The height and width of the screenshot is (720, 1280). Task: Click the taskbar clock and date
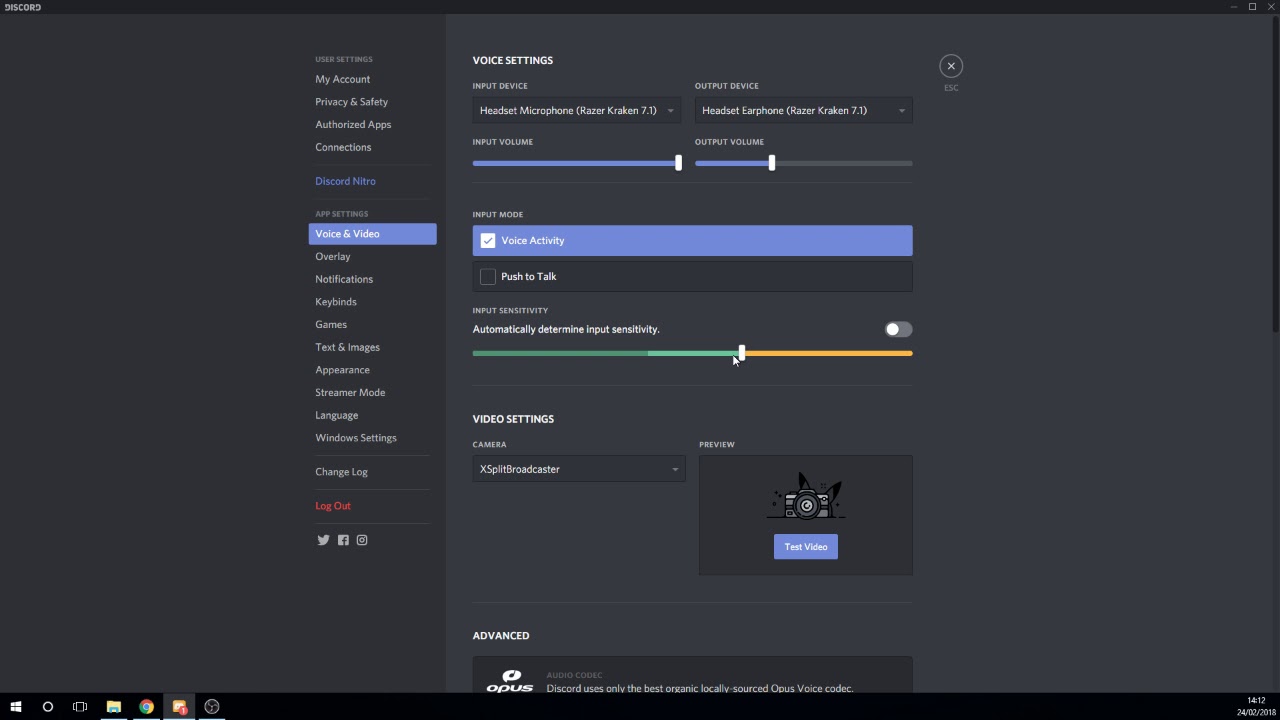(1256, 707)
